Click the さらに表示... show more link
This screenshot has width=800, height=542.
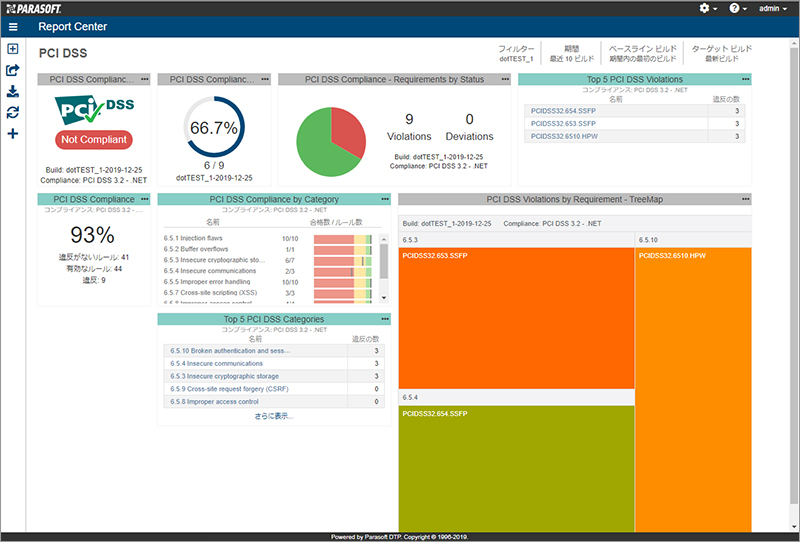274,416
